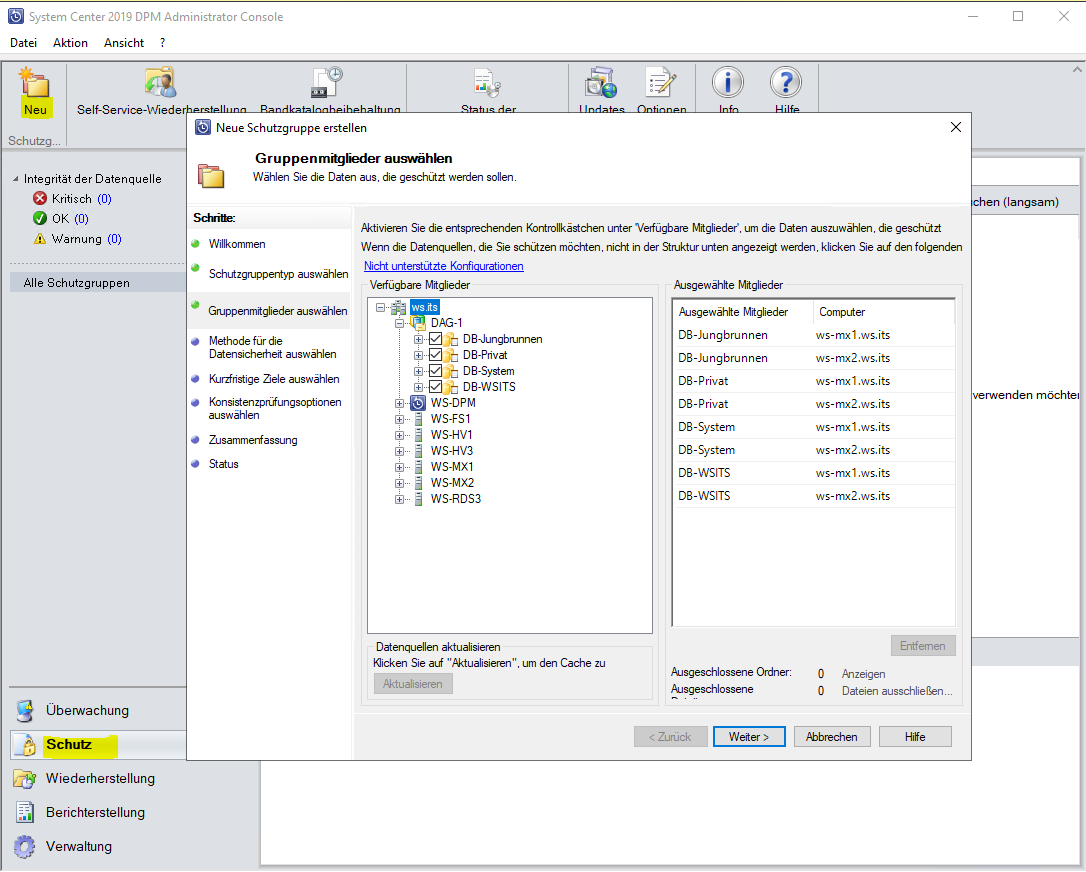The image size is (1086, 872).
Task: Collapse the ws.its tree node
Action: [380, 307]
